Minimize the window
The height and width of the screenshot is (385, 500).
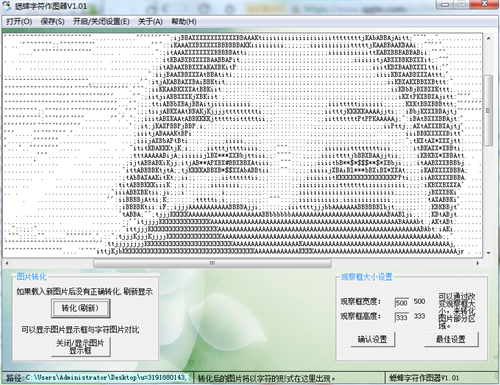[445, 4]
